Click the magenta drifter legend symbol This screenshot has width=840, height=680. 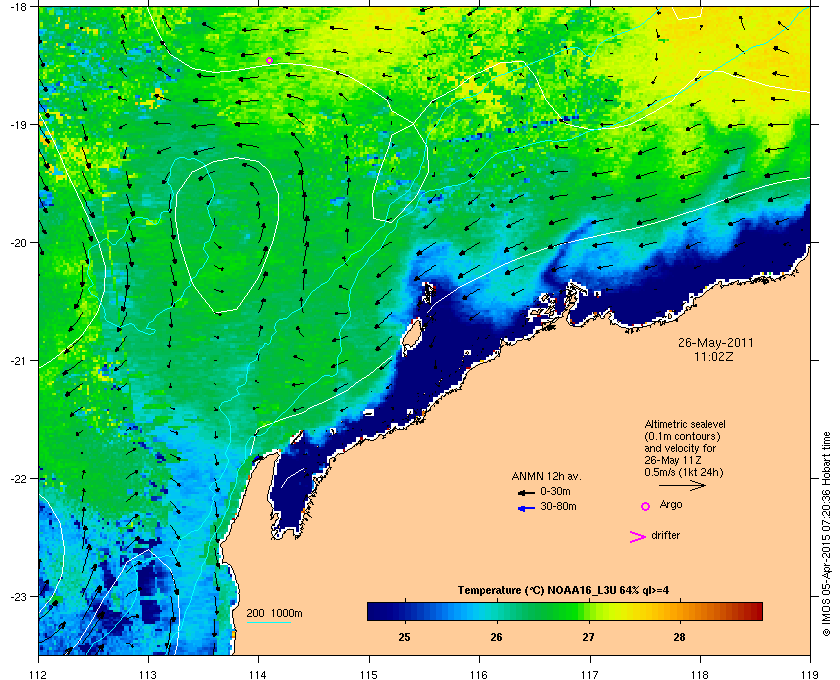click(638, 537)
